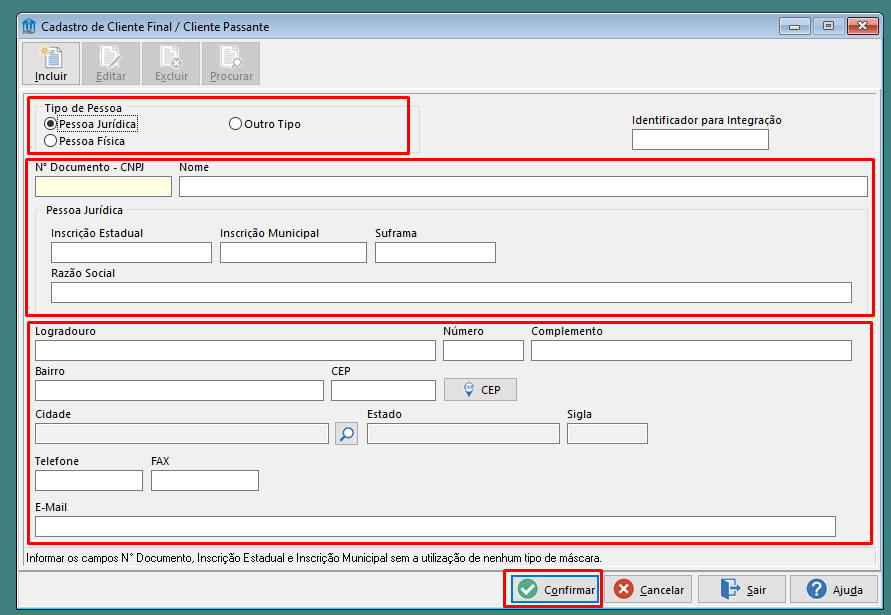The image size is (891, 615).
Task: Click the E-Mail input field
Action: point(435,526)
